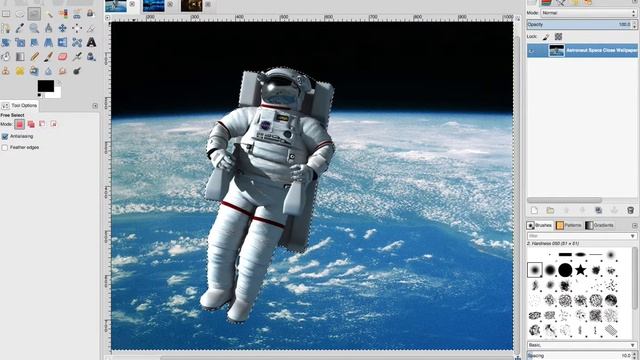The width and height of the screenshot is (640, 360).
Task: Delete the layer with trash button
Action: 630,211
